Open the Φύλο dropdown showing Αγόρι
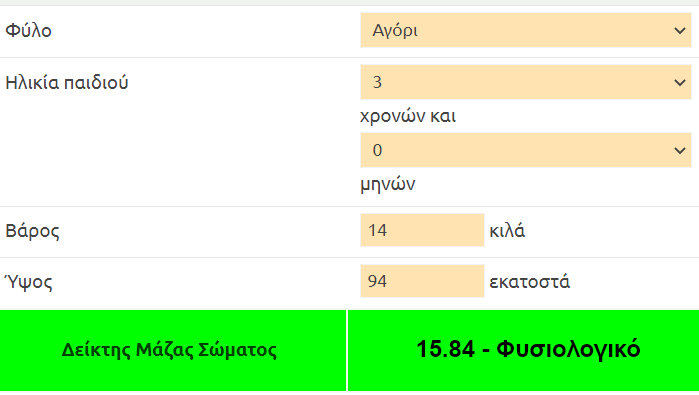Viewport: 699px width, 395px height. 526,30
